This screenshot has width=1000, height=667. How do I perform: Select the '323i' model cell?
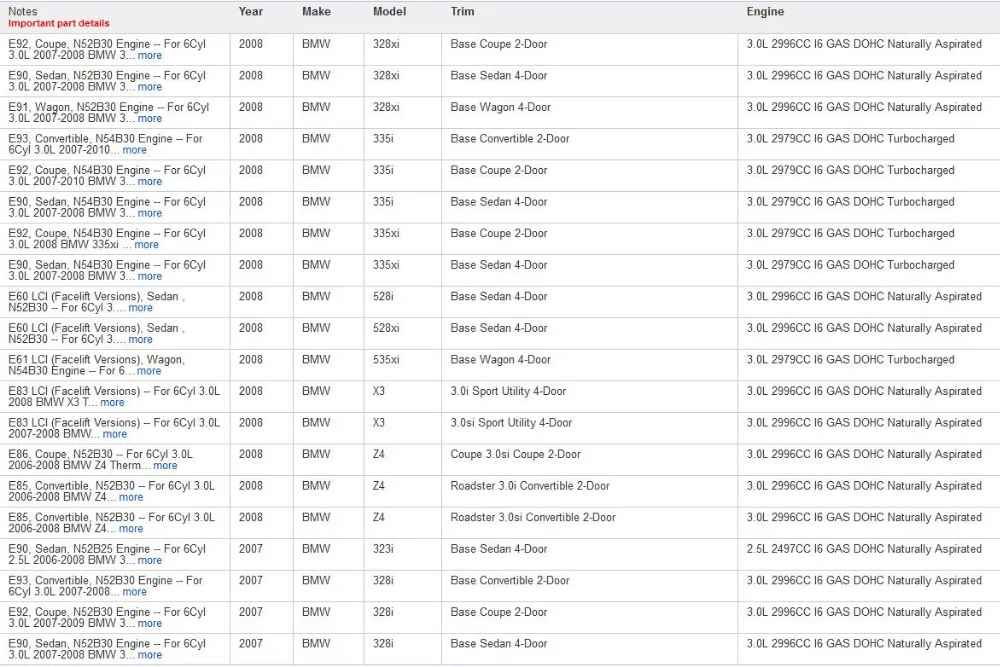click(383, 549)
